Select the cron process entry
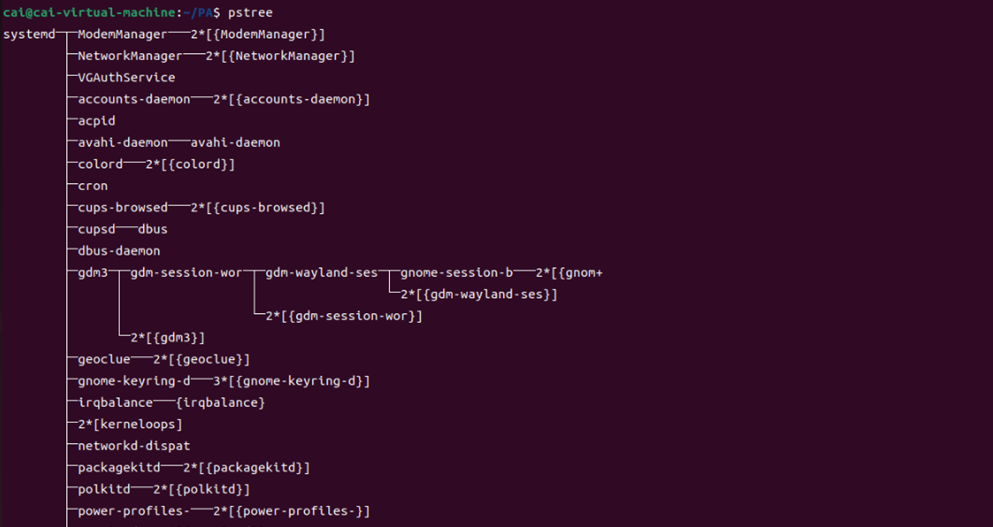The image size is (993, 527). (93, 186)
